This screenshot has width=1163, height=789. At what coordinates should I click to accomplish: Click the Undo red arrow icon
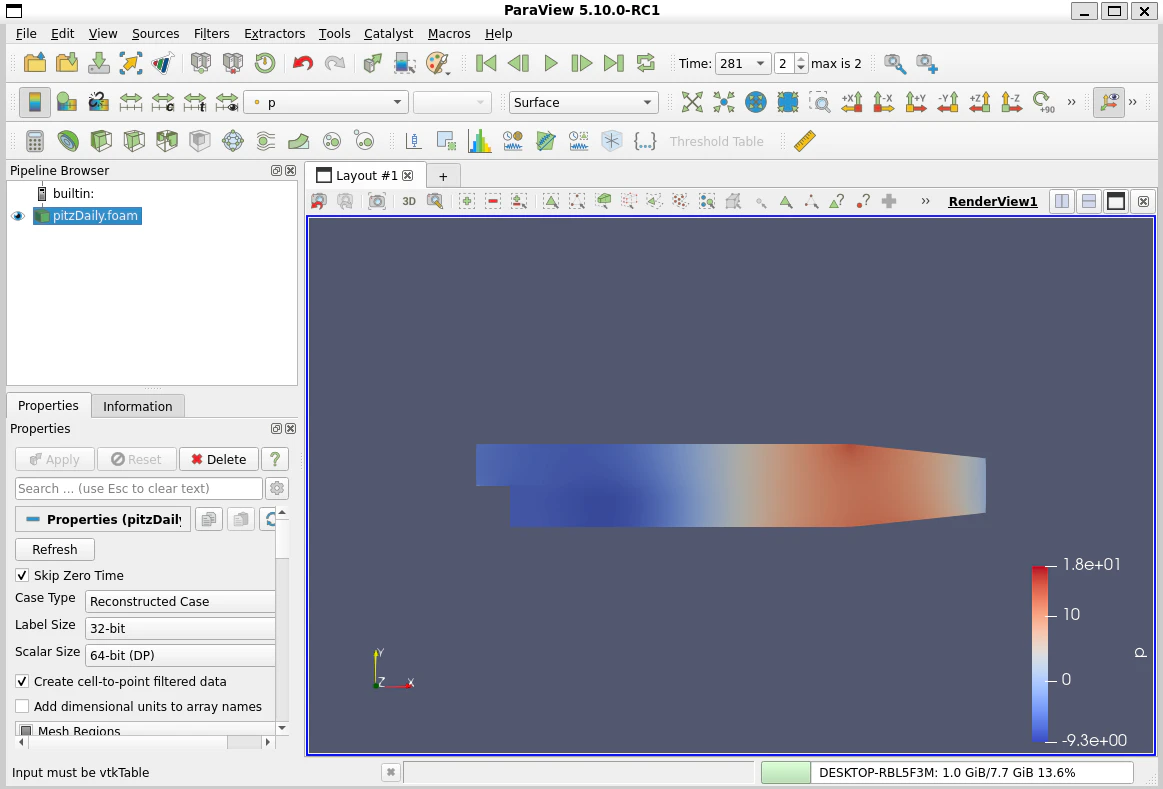[x=303, y=63]
